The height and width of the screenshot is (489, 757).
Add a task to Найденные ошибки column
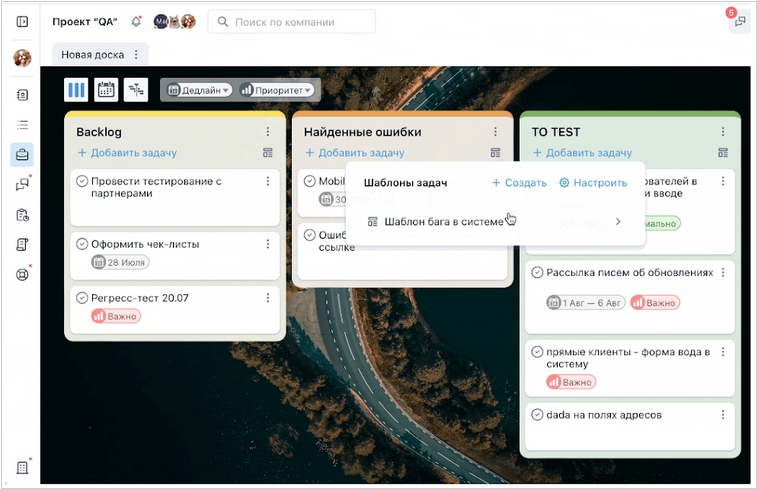coord(355,153)
